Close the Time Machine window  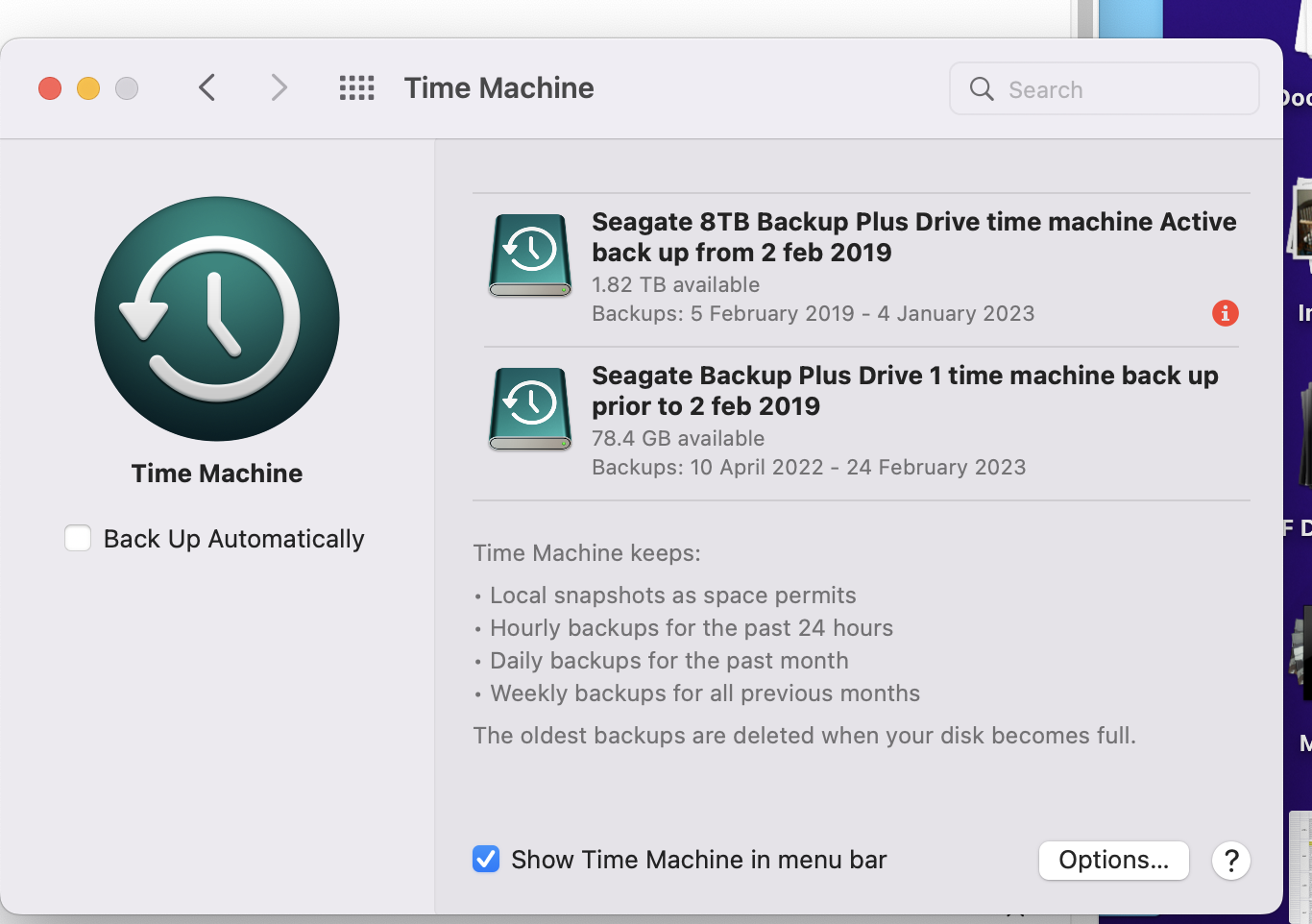coord(50,88)
